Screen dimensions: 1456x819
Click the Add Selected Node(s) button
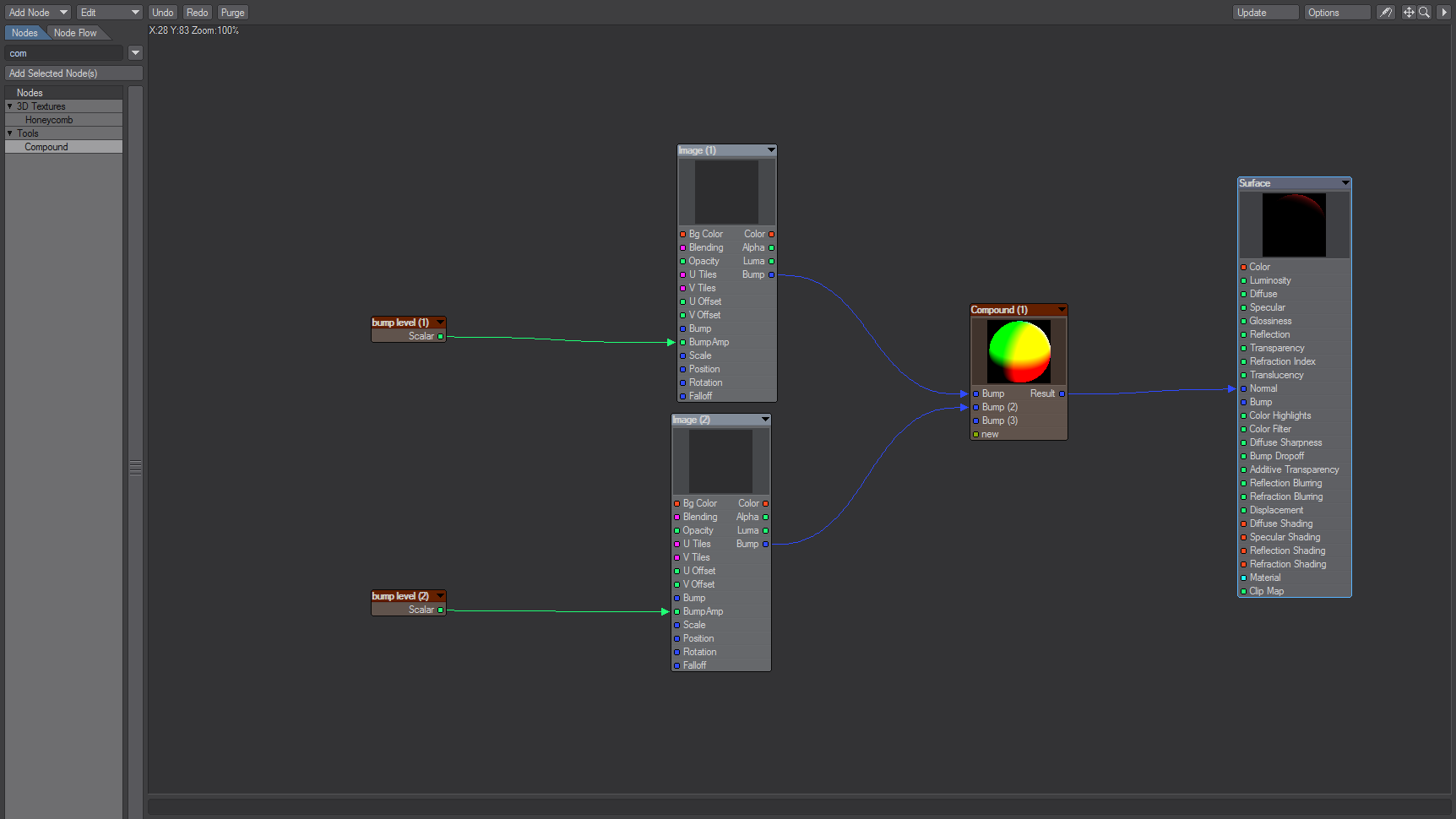73,73
